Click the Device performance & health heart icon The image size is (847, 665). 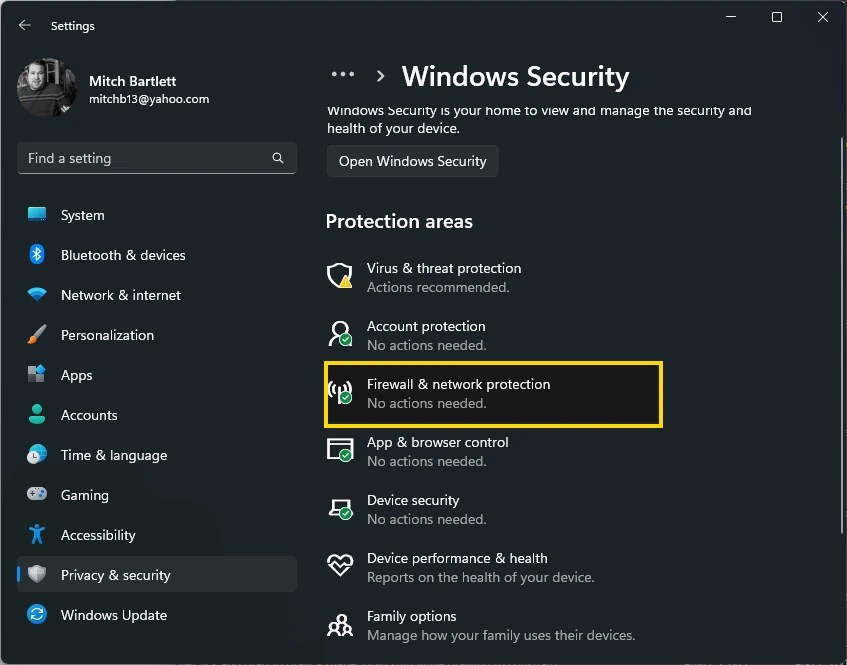pos(340,566)
